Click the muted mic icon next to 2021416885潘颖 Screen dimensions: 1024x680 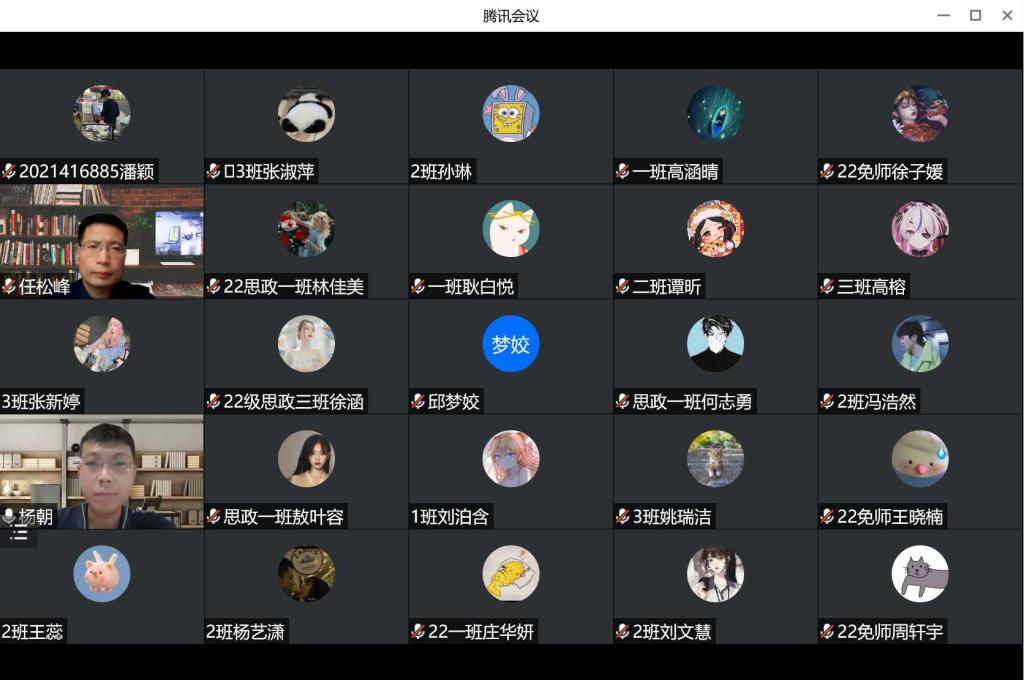[9, 171]
